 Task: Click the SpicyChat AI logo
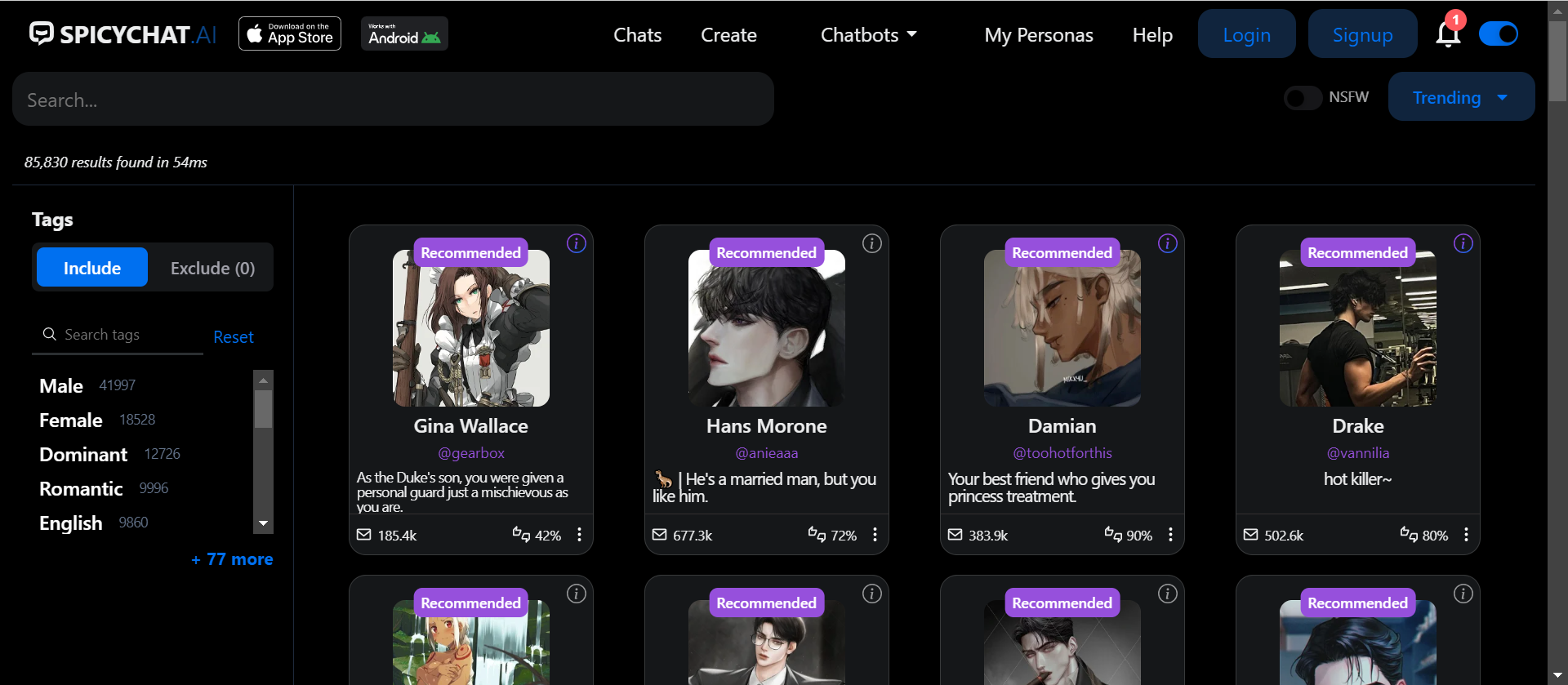pos(123,34)
